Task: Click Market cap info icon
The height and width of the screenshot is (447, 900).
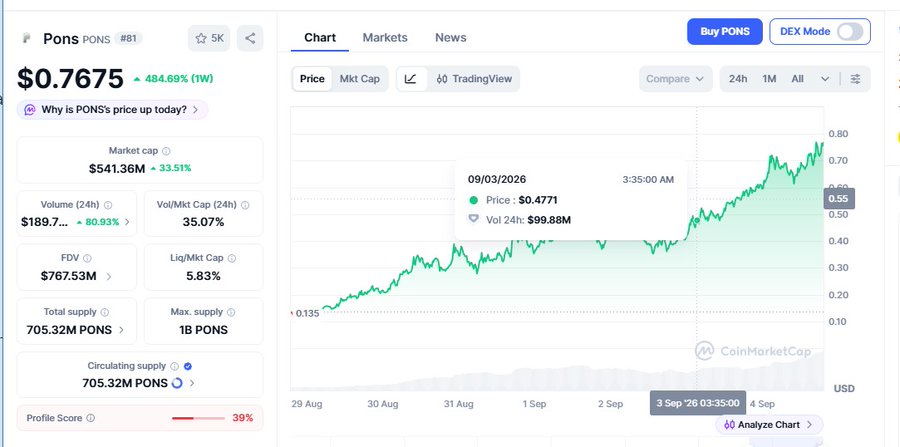Action: click(166, 151)
